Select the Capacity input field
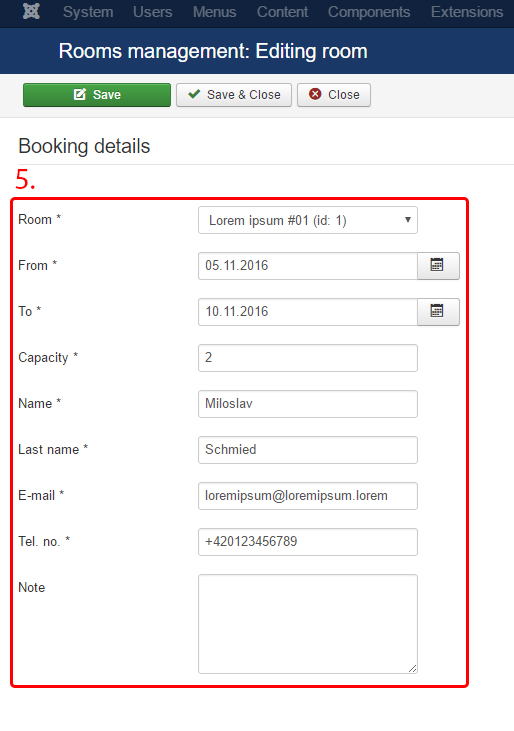The width and height of the screenshot is (514, 731). pos(308,358)
